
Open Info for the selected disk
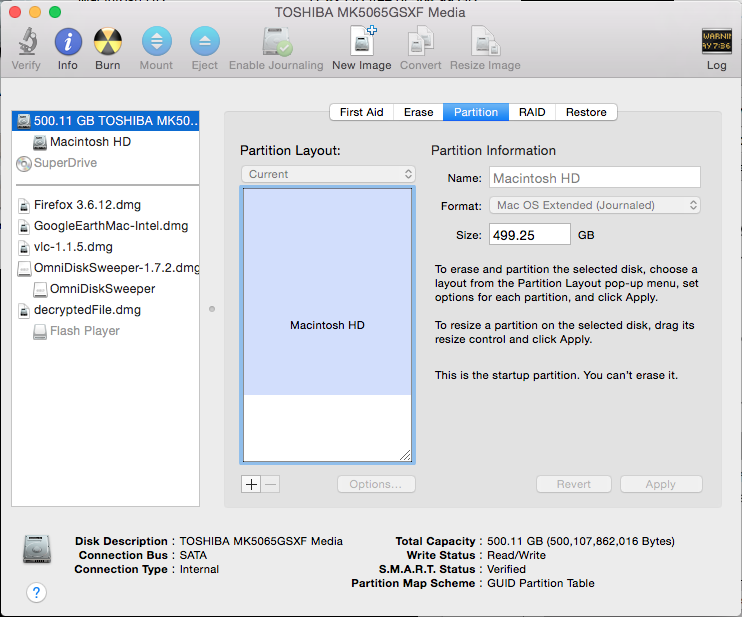[x=67, y=42]
